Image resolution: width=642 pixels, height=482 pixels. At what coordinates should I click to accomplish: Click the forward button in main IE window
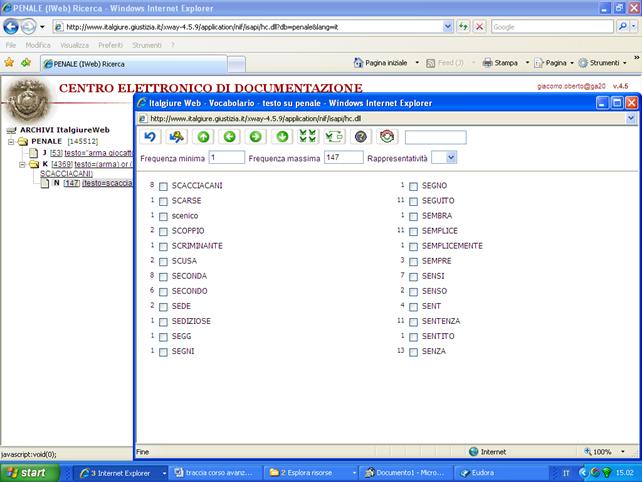(28, 27)
